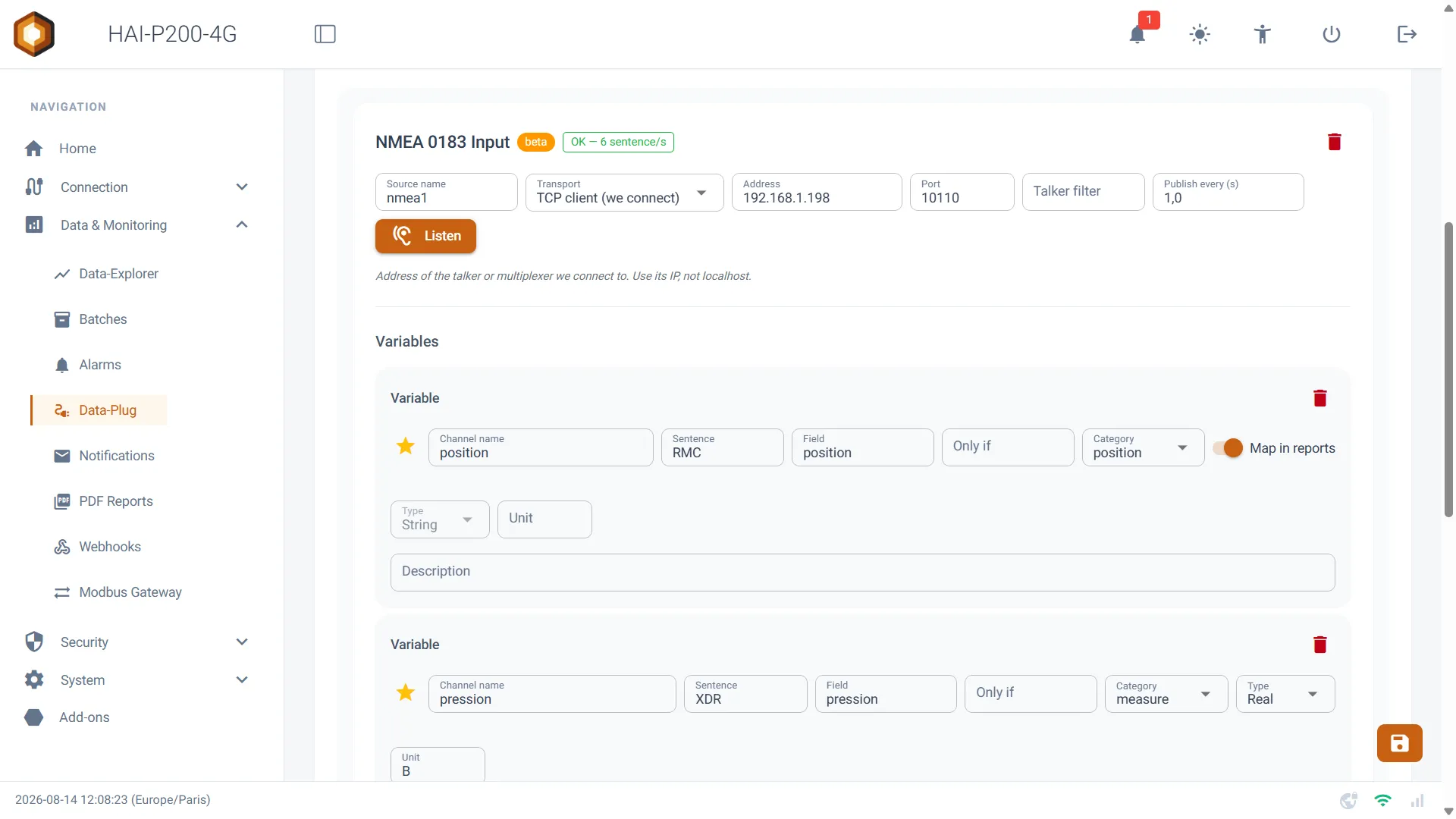1456x819 pixels.
Task: Open the notifications bell icon
Action: point(1137,34)
